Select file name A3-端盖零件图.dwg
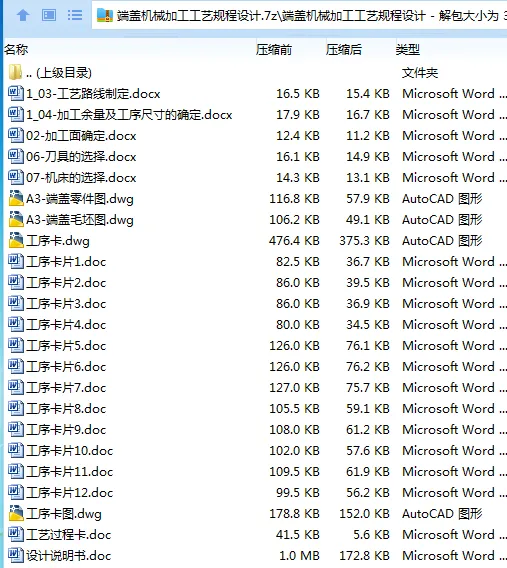This screenshot has height=568, width=507. (x=80, y=199)
